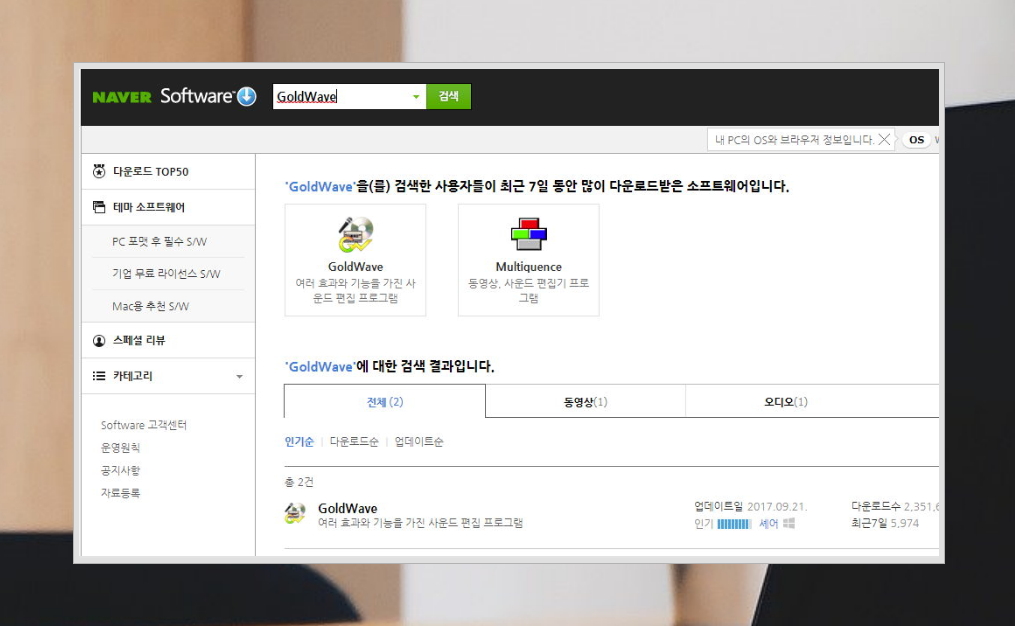1015x626 pixels.
Task: Select 기업 무료 라이선스 S/W
Action: [166, 274]
